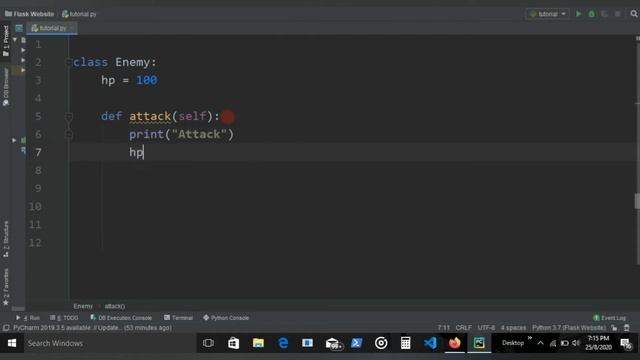
Task: Change '4 spaces' indent setting
Action: pyautogui.click(x=513, y=328)
